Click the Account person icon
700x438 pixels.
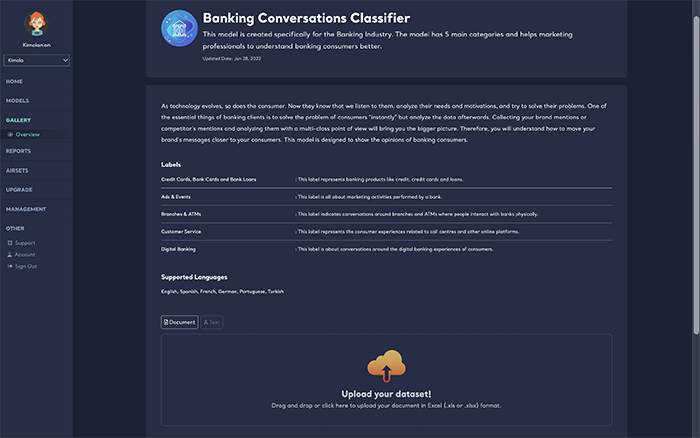10,254
